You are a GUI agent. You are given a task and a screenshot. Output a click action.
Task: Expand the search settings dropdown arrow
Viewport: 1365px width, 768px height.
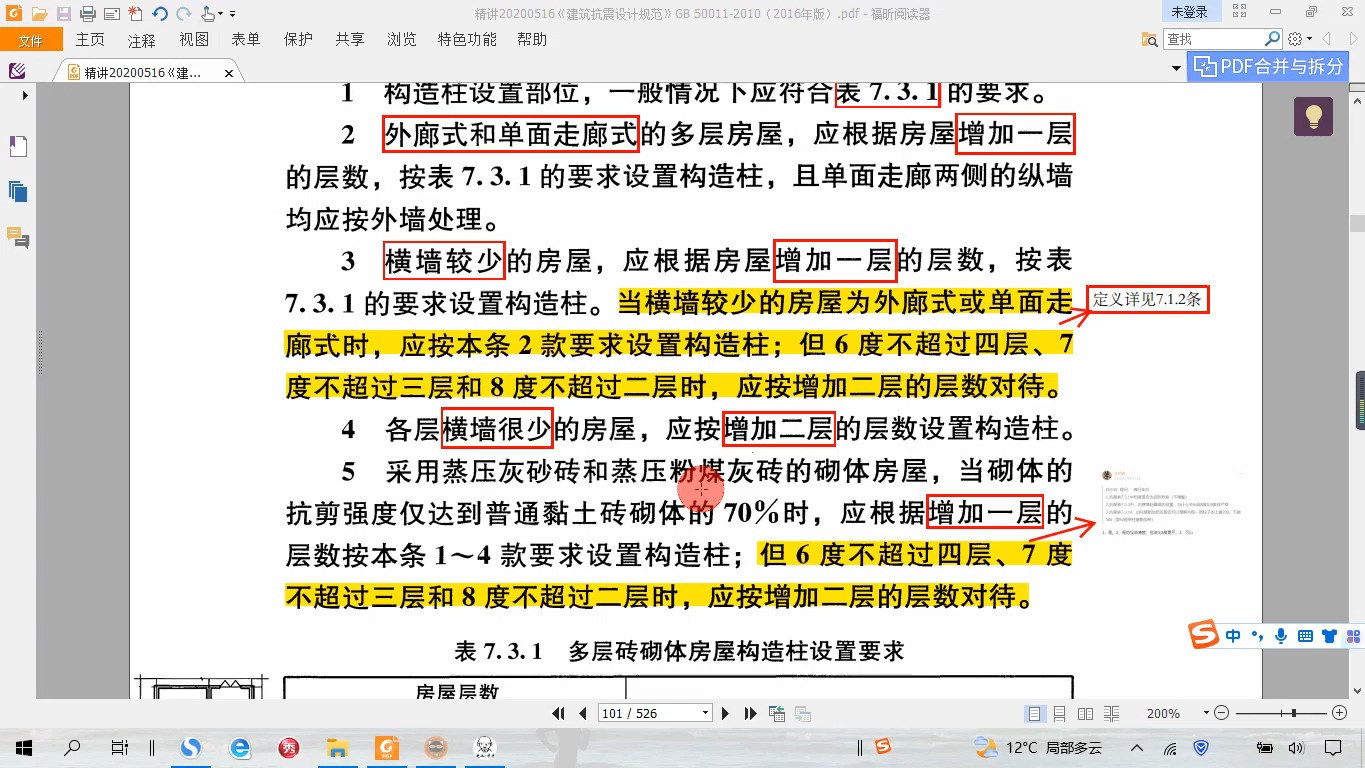click(x=1309, y=39)
